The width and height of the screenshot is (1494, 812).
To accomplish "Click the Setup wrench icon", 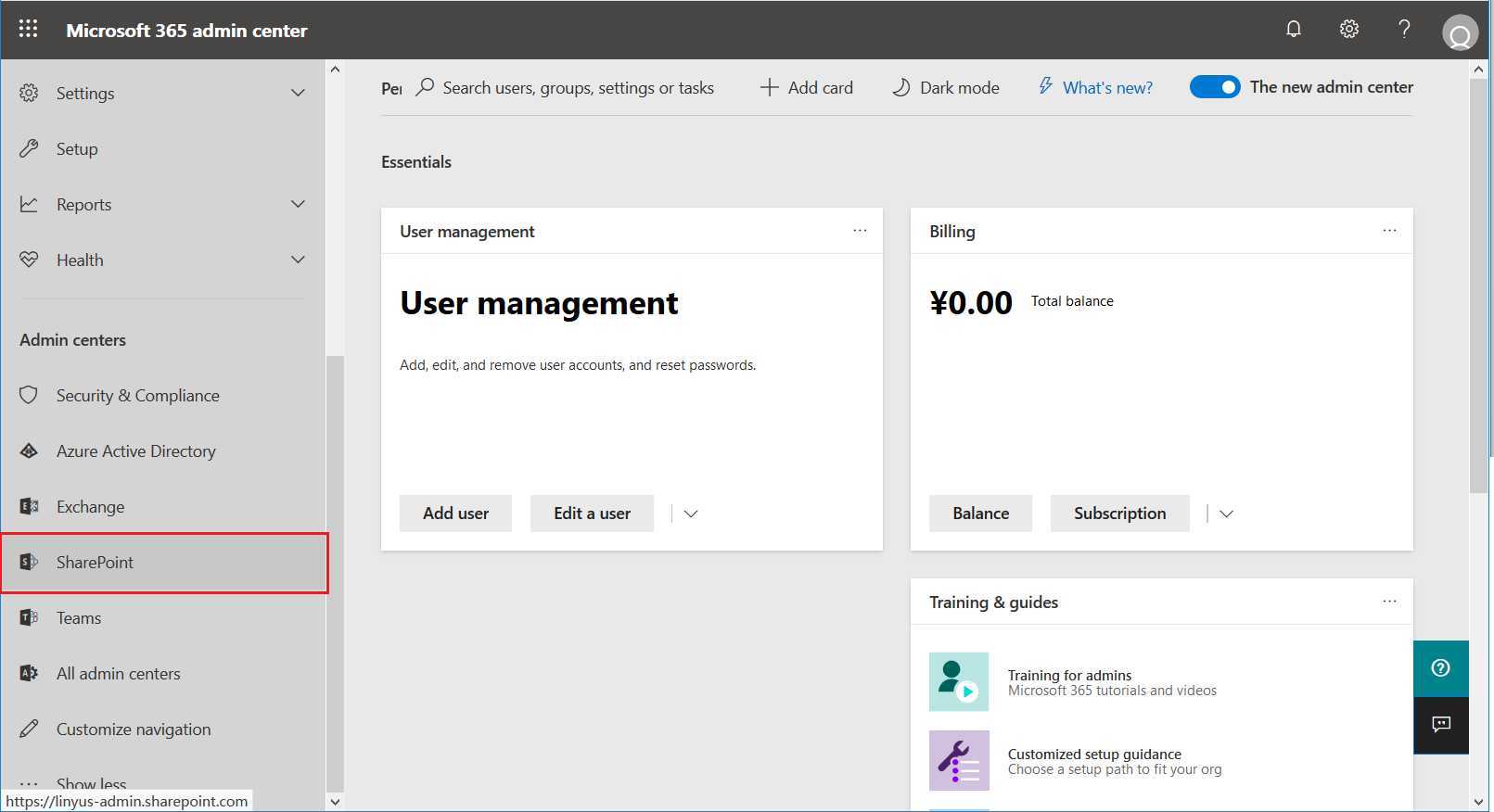I will pos(29,148).
